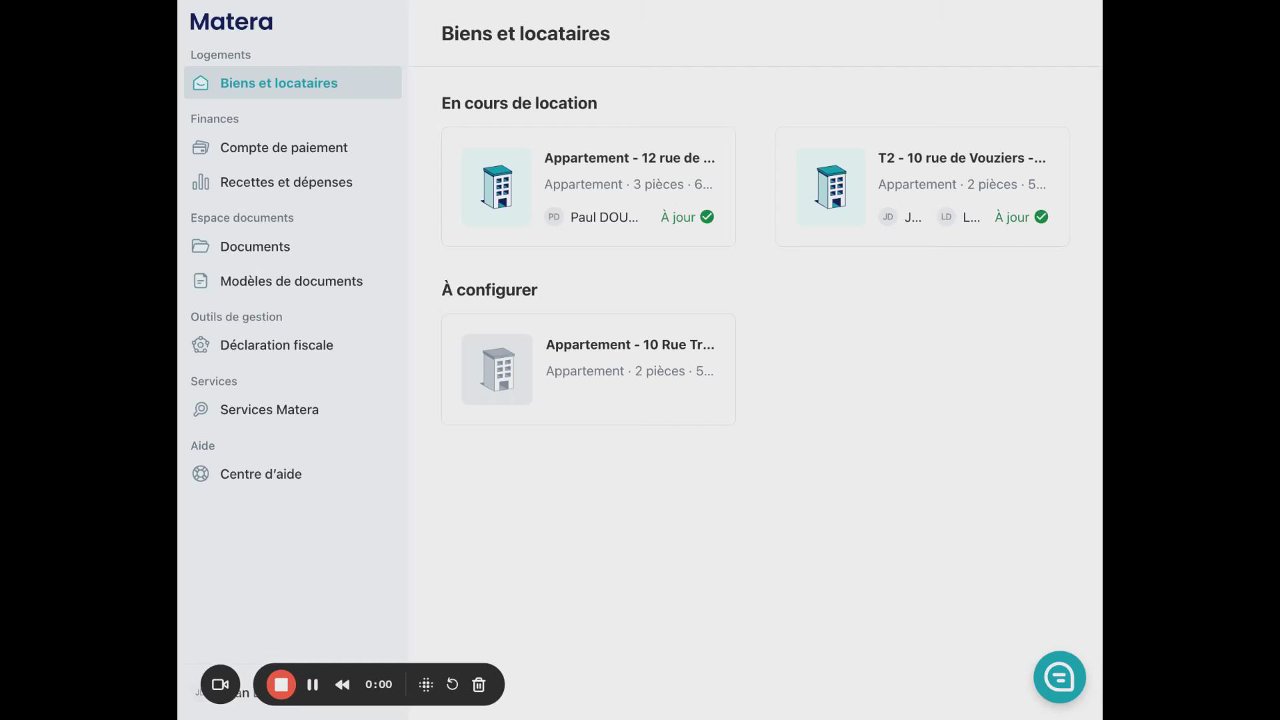Click the Modèles de documents file icon

coord(201,281)
